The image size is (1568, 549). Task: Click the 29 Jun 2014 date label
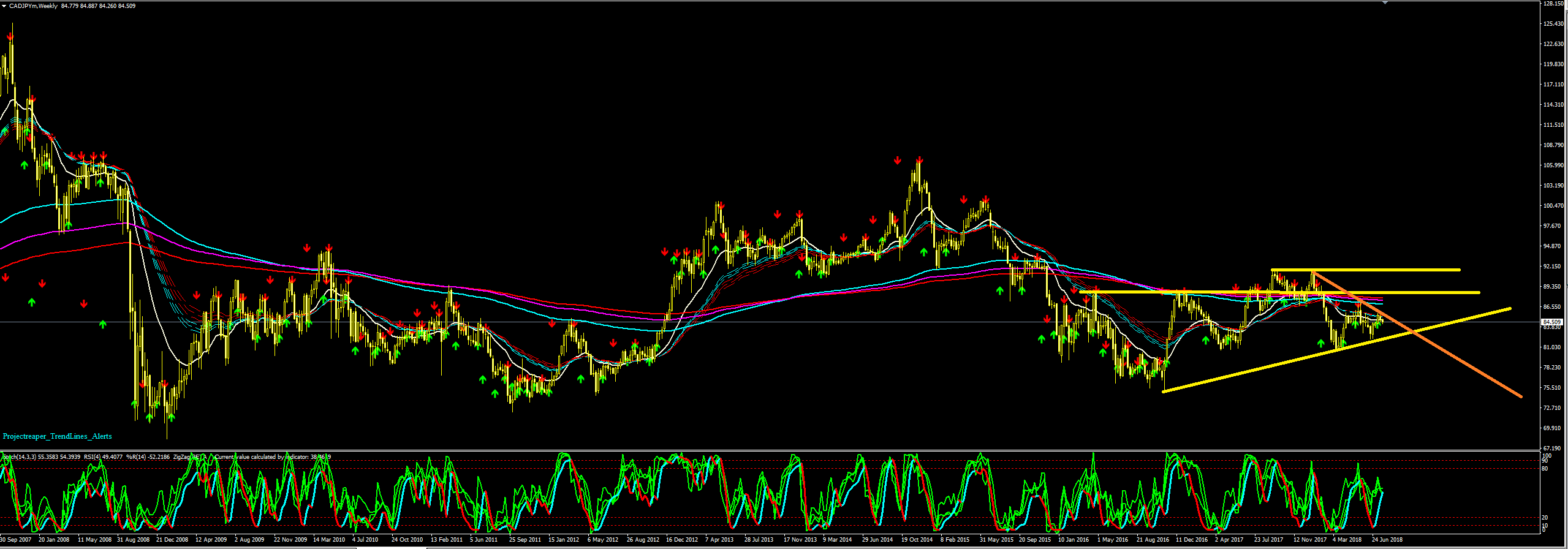877,540
